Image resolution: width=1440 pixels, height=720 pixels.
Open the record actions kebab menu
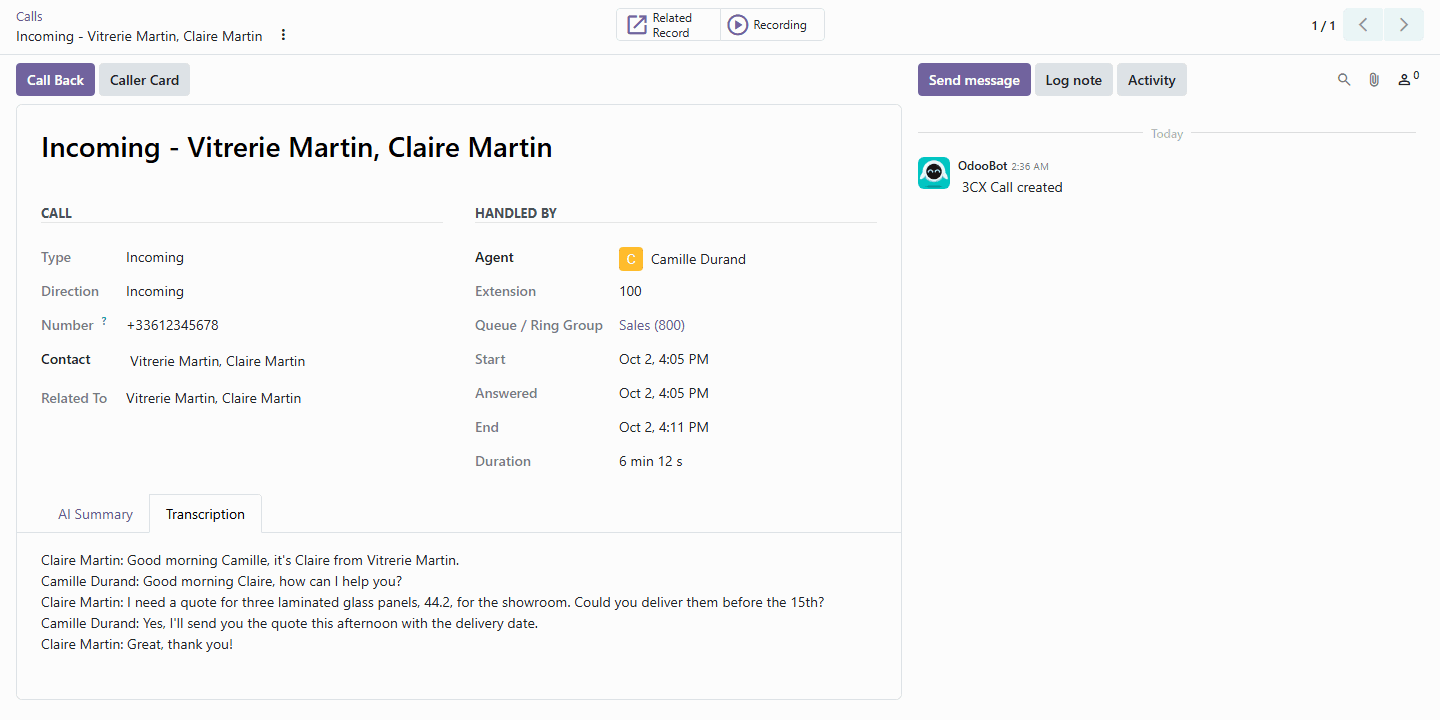(x=283, y=35)
